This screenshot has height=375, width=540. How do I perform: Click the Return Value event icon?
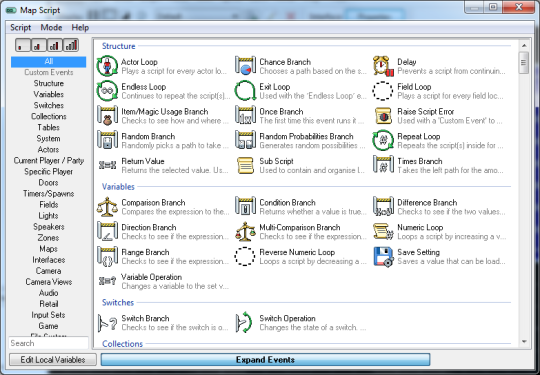pos(107,165)
